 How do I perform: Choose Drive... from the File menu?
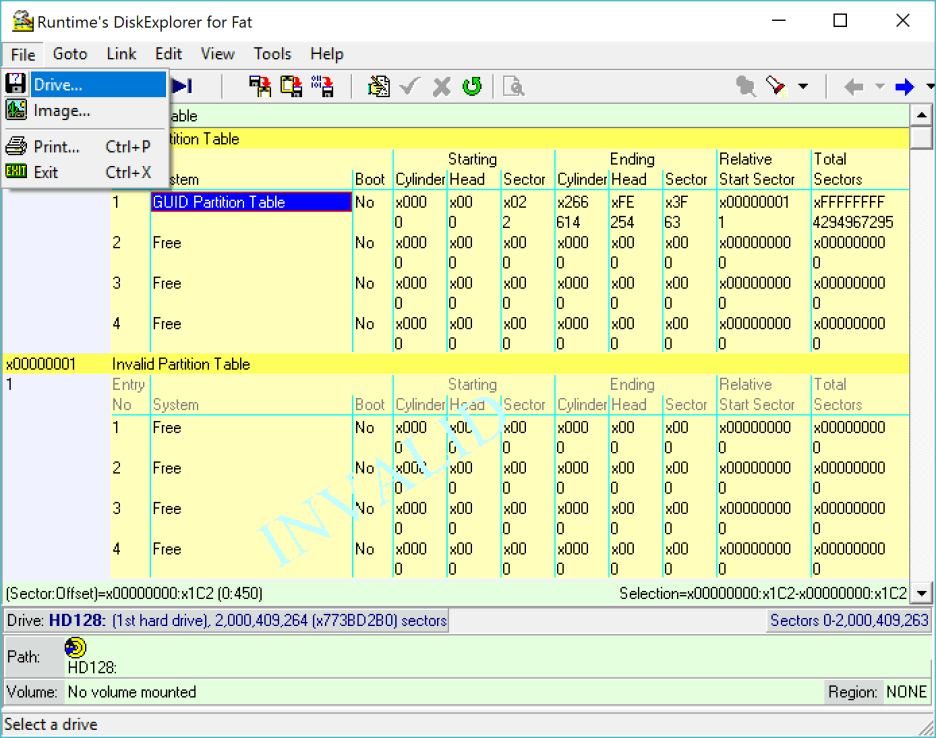click(x=58, y=85)
